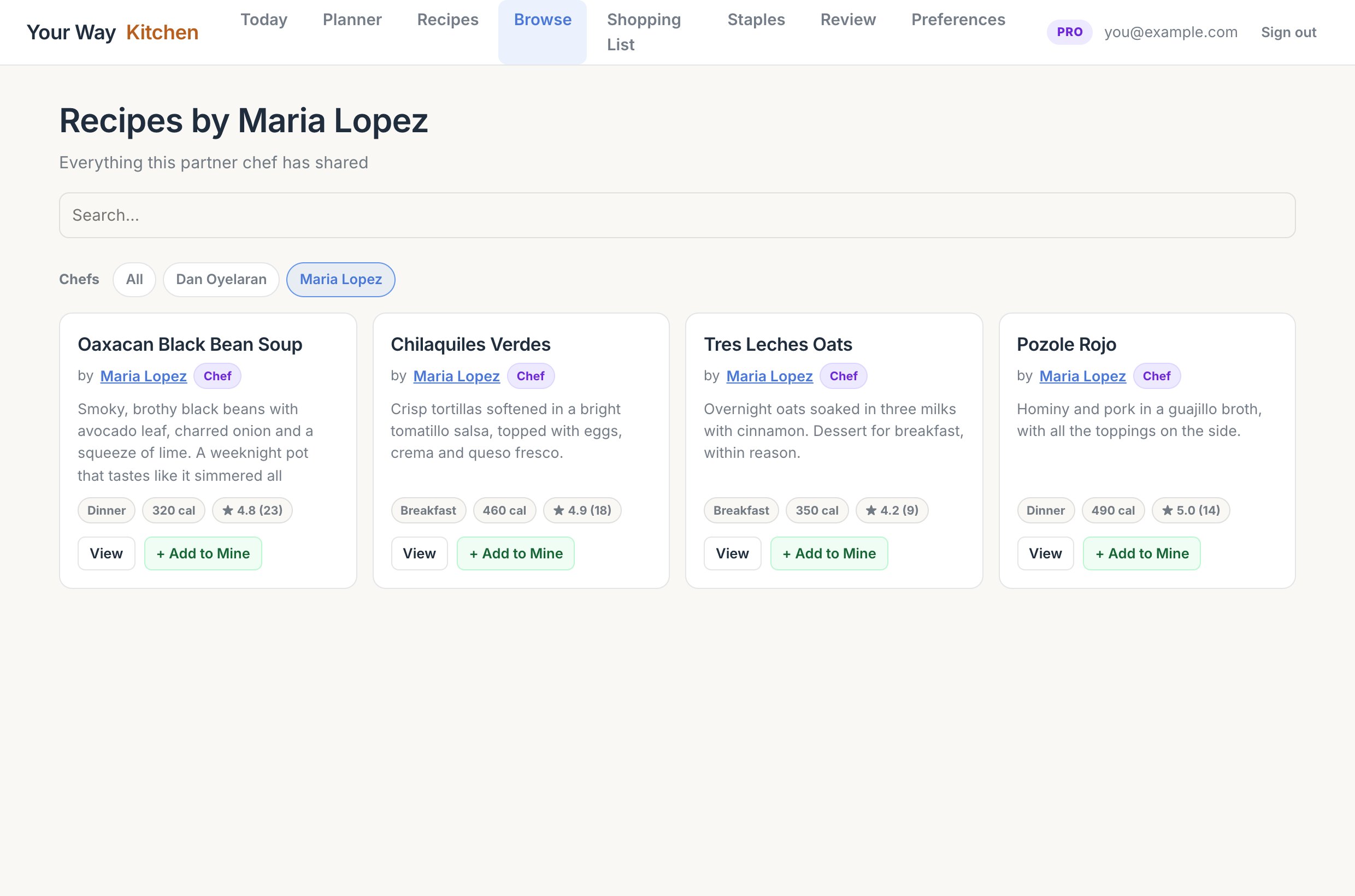
Task: Add Tres Leches Oats to Mine
Action: 829,553
